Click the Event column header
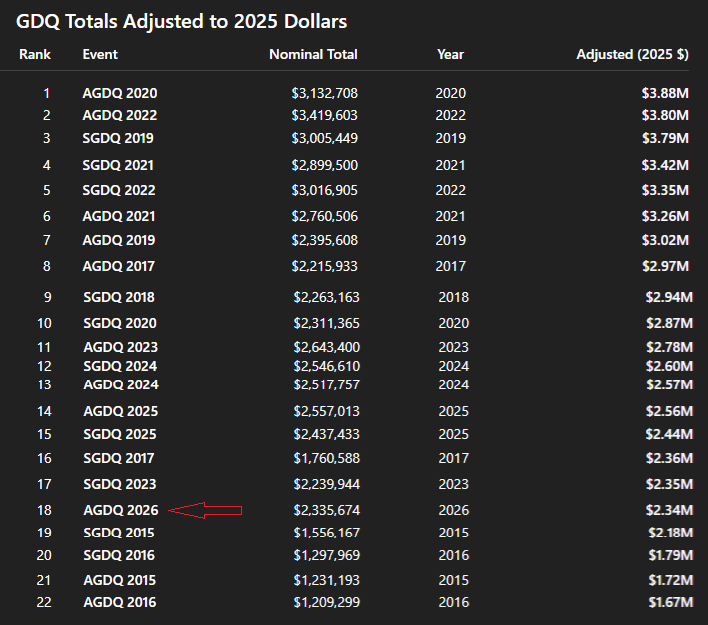The width and height of the screenshot is (708, 625). pyautogui.click(x=100, y=55)
